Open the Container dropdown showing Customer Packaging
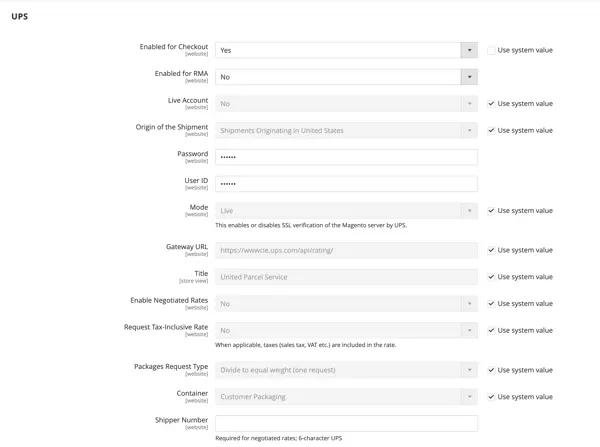600x447 pixels. pyautogui.click(x=346, y=397)
